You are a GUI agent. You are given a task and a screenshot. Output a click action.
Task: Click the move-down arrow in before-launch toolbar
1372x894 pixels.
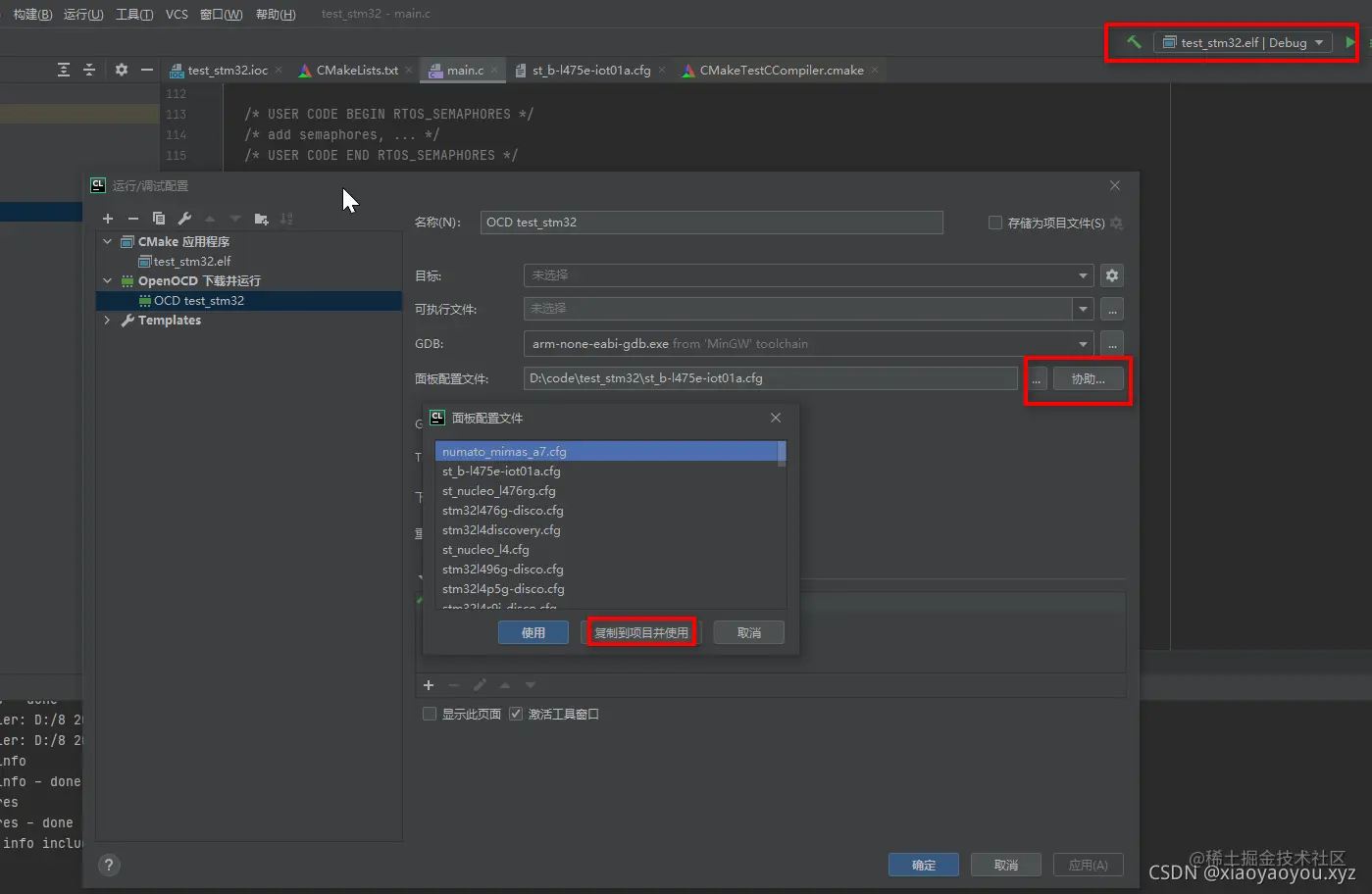point(531,685)
